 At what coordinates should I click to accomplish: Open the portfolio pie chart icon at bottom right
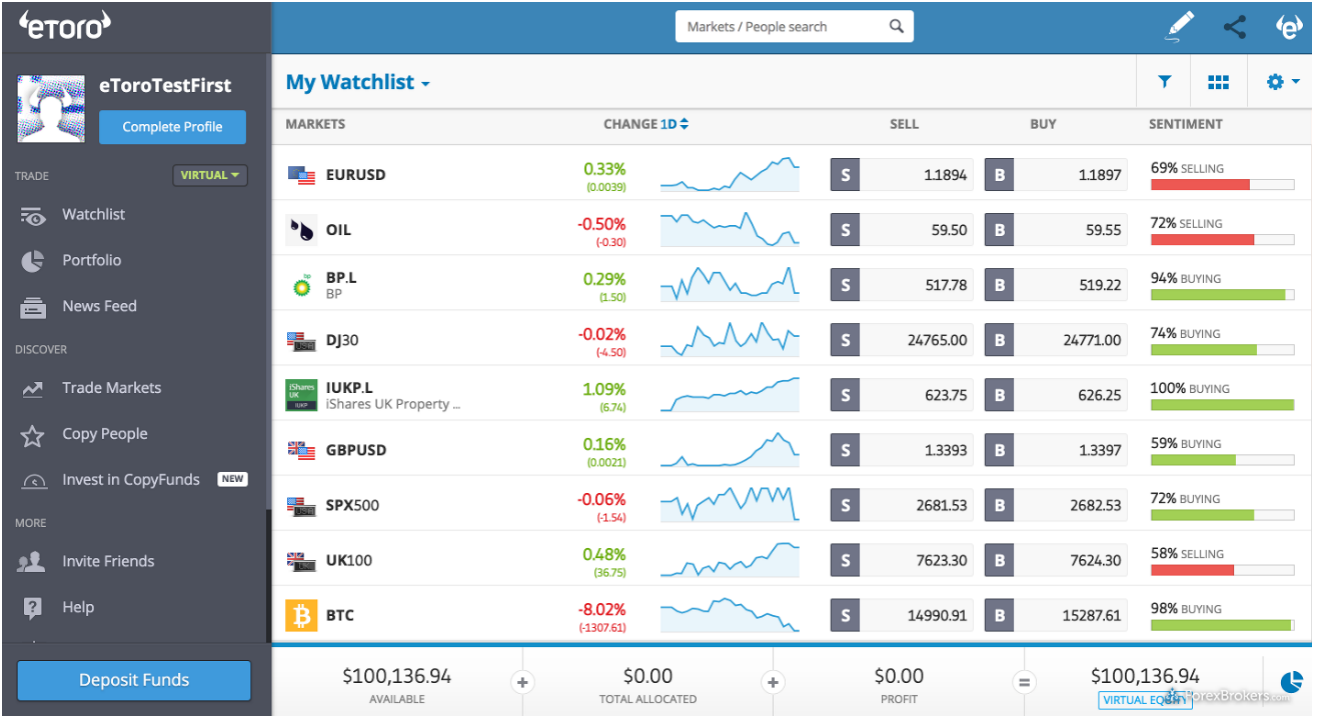click(1291, 681)
